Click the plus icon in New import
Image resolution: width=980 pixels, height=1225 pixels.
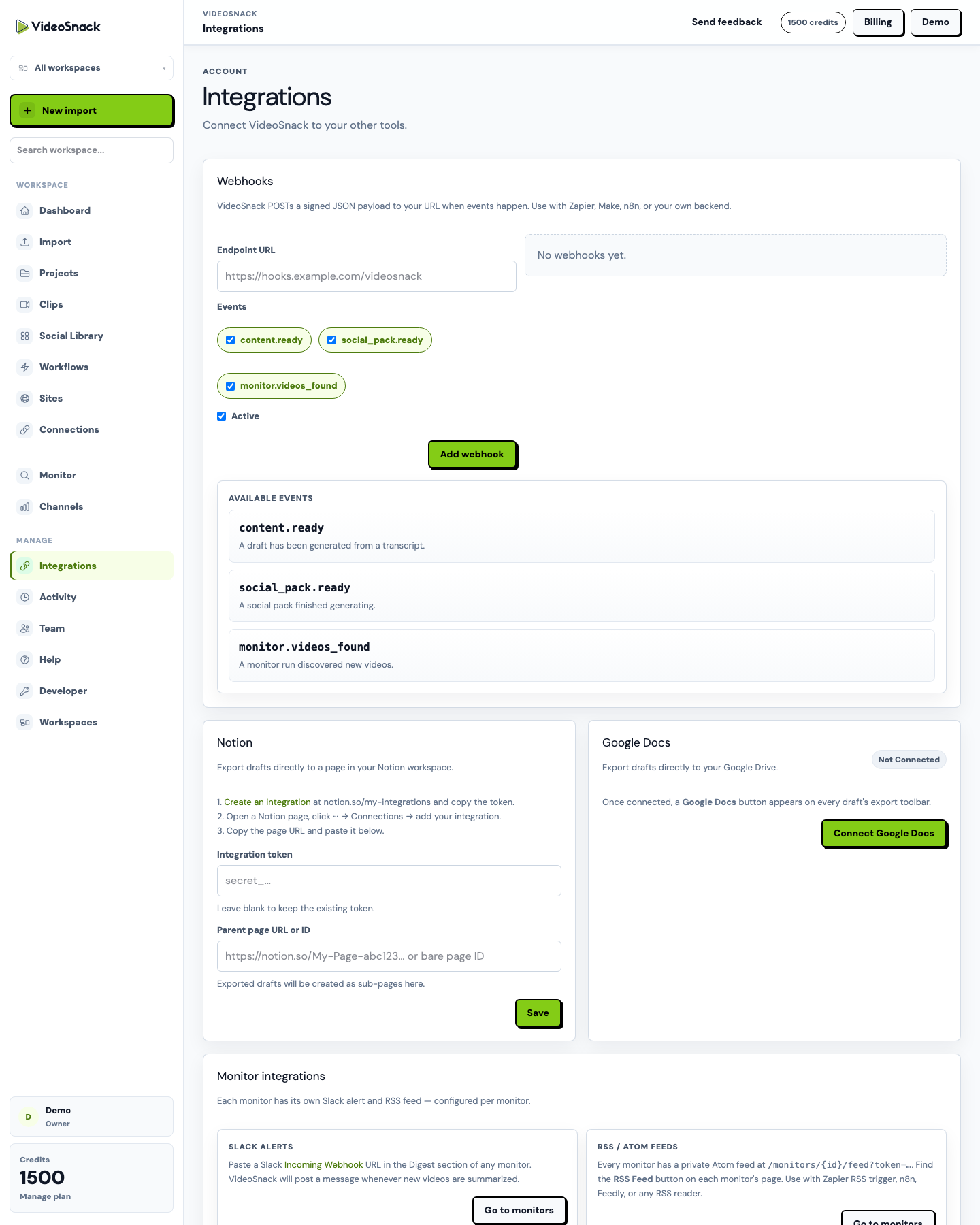click(27, 110)
